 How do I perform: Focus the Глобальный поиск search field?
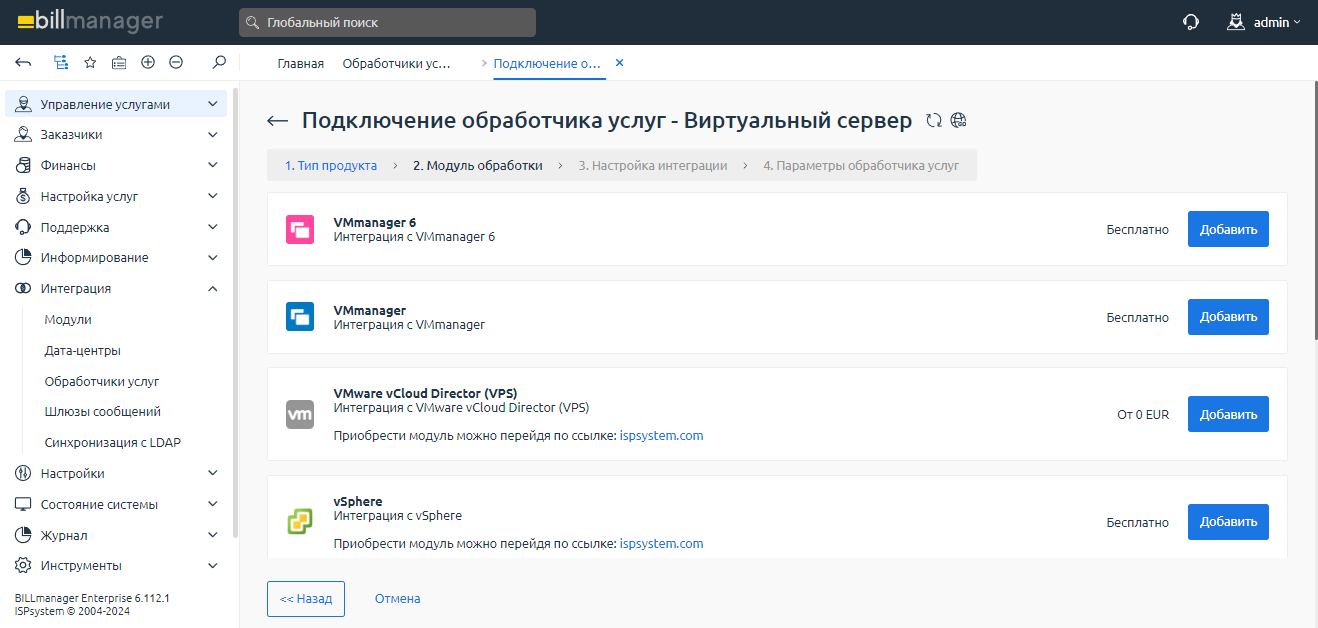click(x=387, y=22)
